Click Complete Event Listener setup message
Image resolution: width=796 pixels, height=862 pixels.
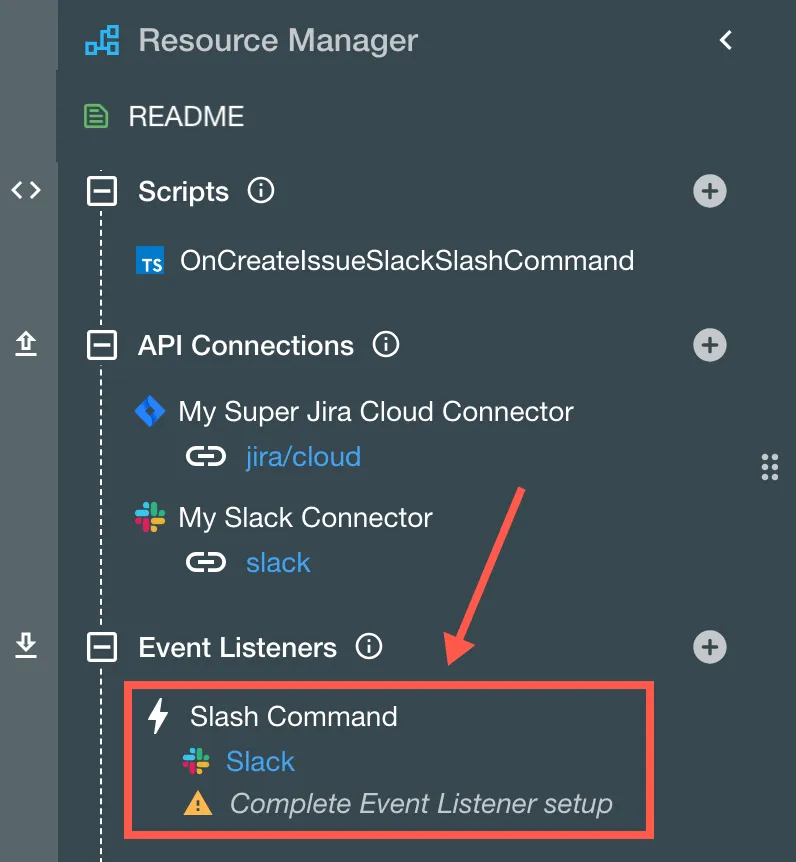point(421,804)
